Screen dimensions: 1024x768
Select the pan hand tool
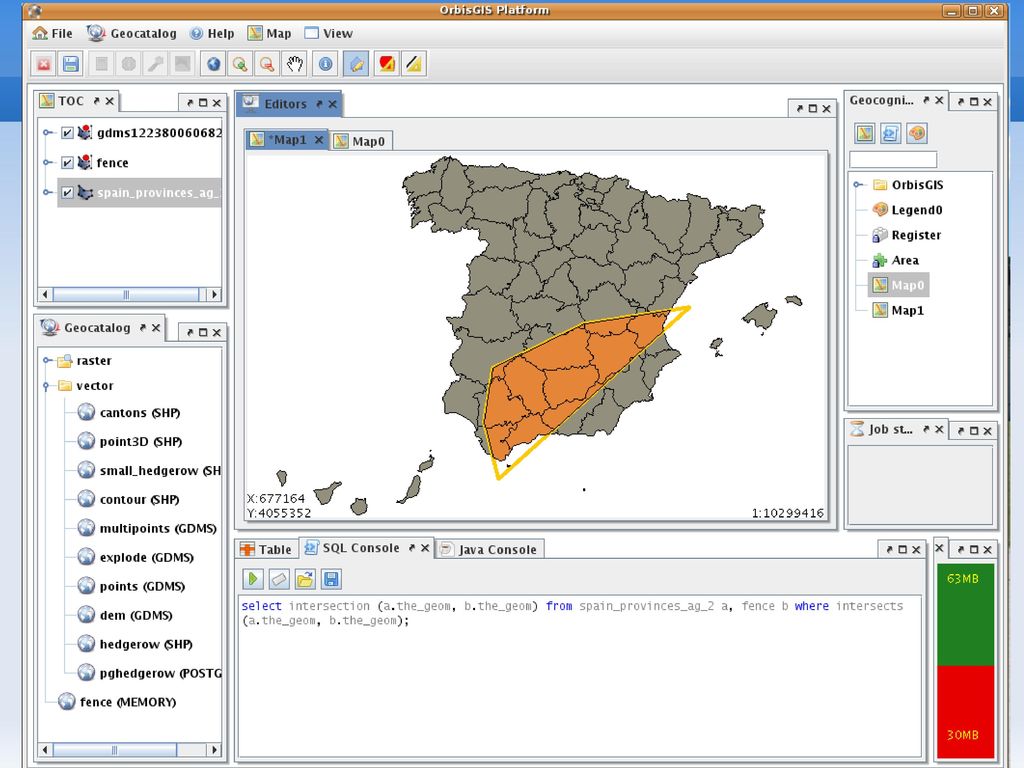pyautogui.click(x=295, y=64)
